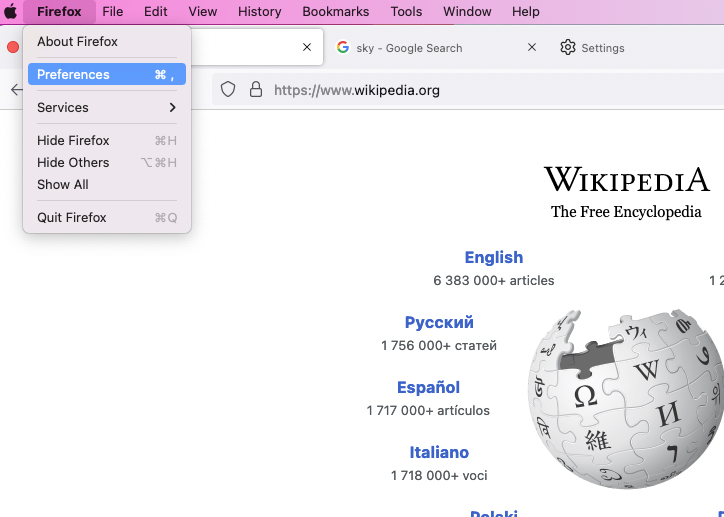Open the English Wikipedia link
The width and height of the screenshot is (724, 517).
tap(494, 258)
